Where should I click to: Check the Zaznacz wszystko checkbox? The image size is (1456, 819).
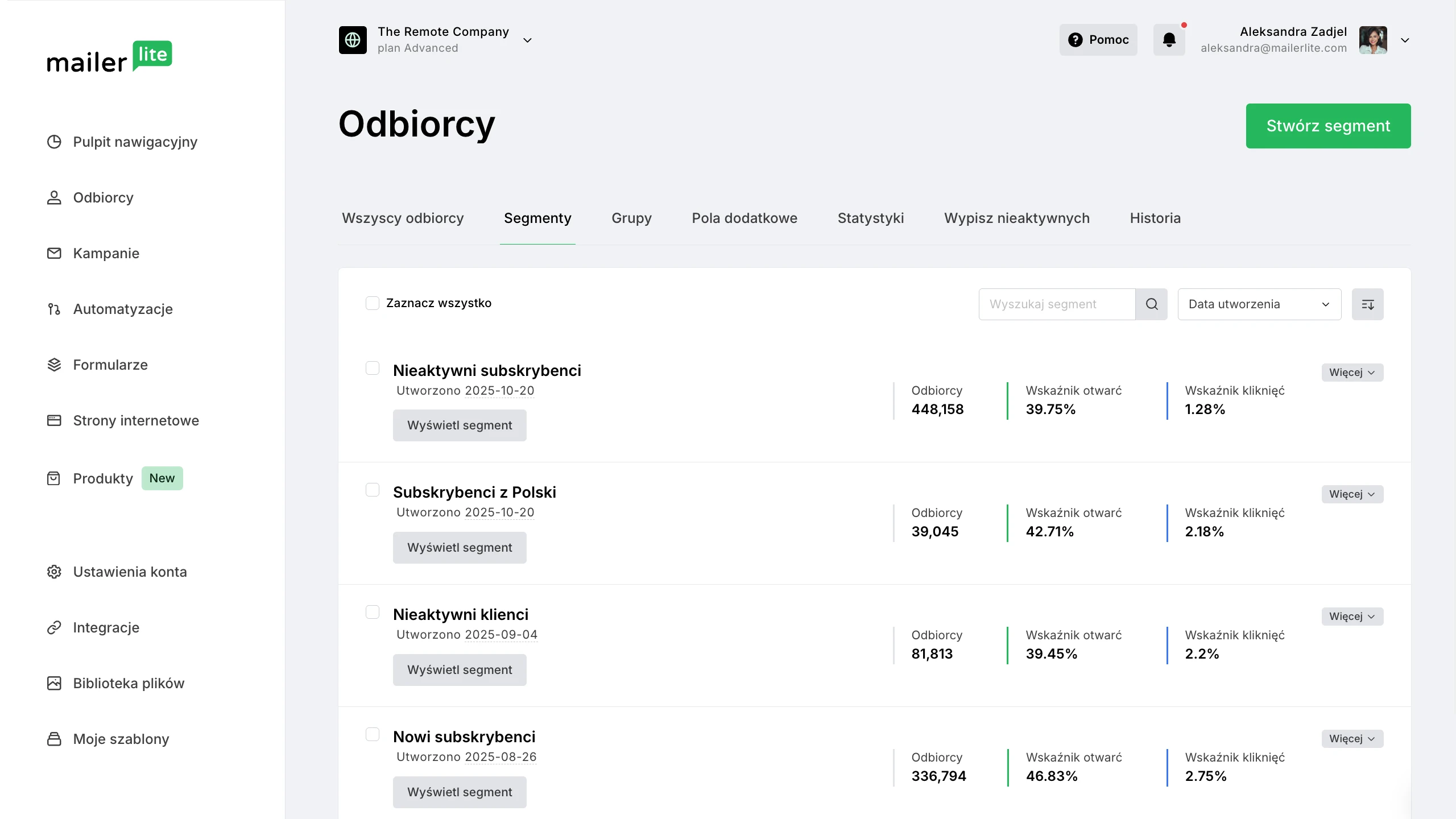click(x=373, y=303)
